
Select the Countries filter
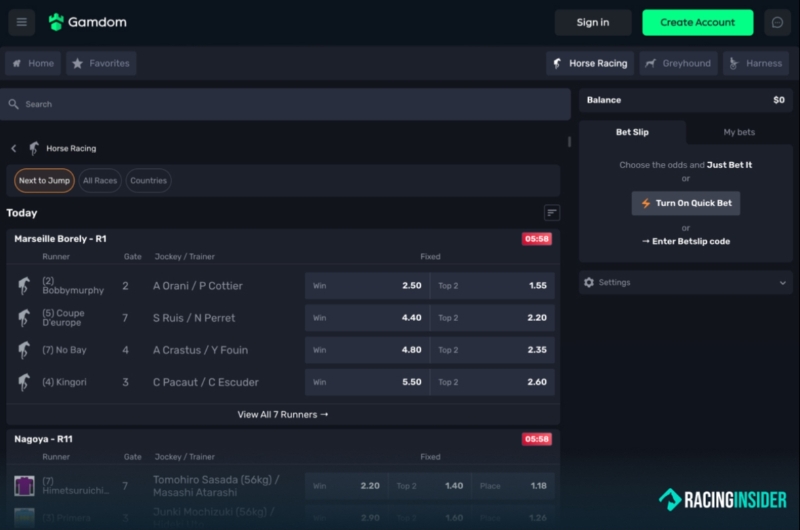[x=148, y=181]
